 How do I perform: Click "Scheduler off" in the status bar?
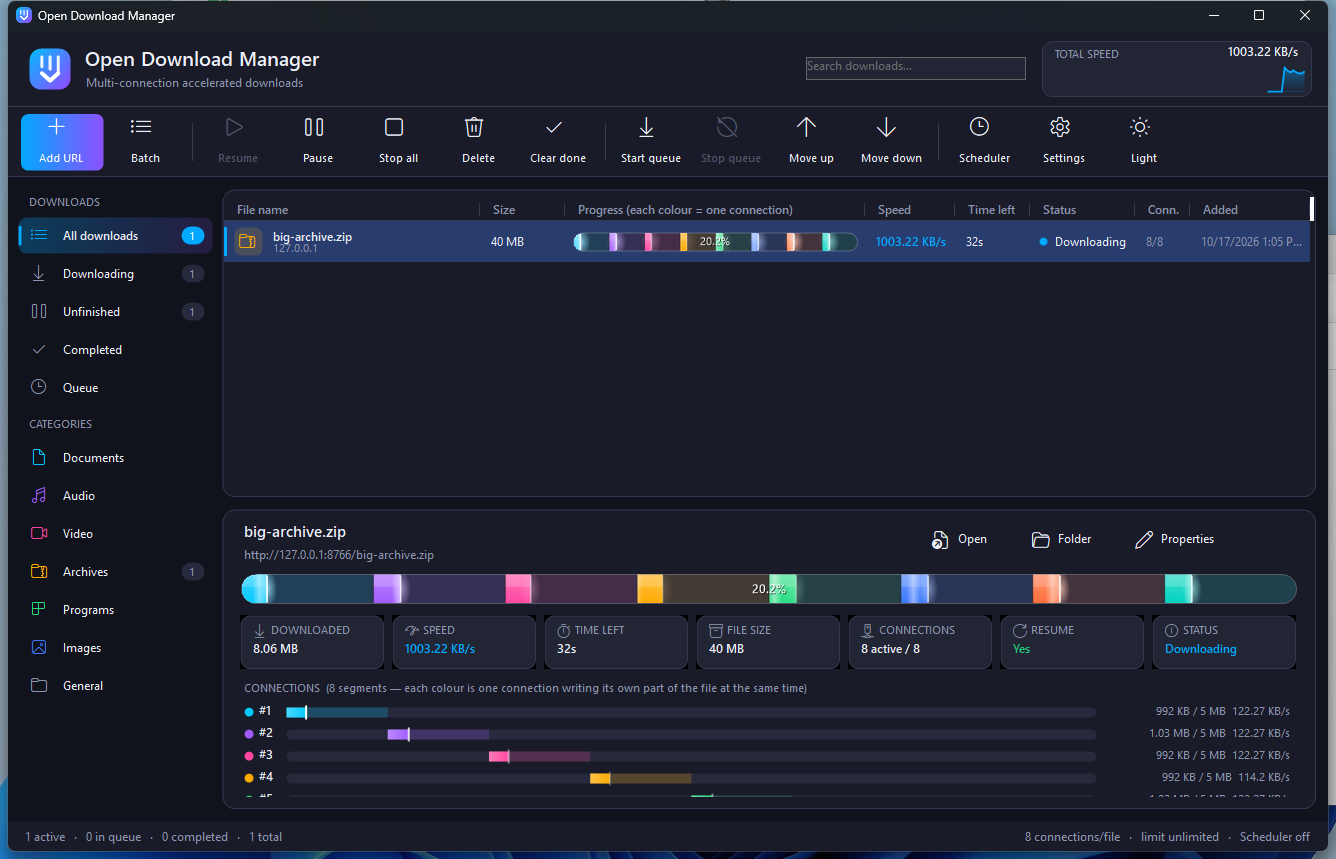tap(1275, 837)
